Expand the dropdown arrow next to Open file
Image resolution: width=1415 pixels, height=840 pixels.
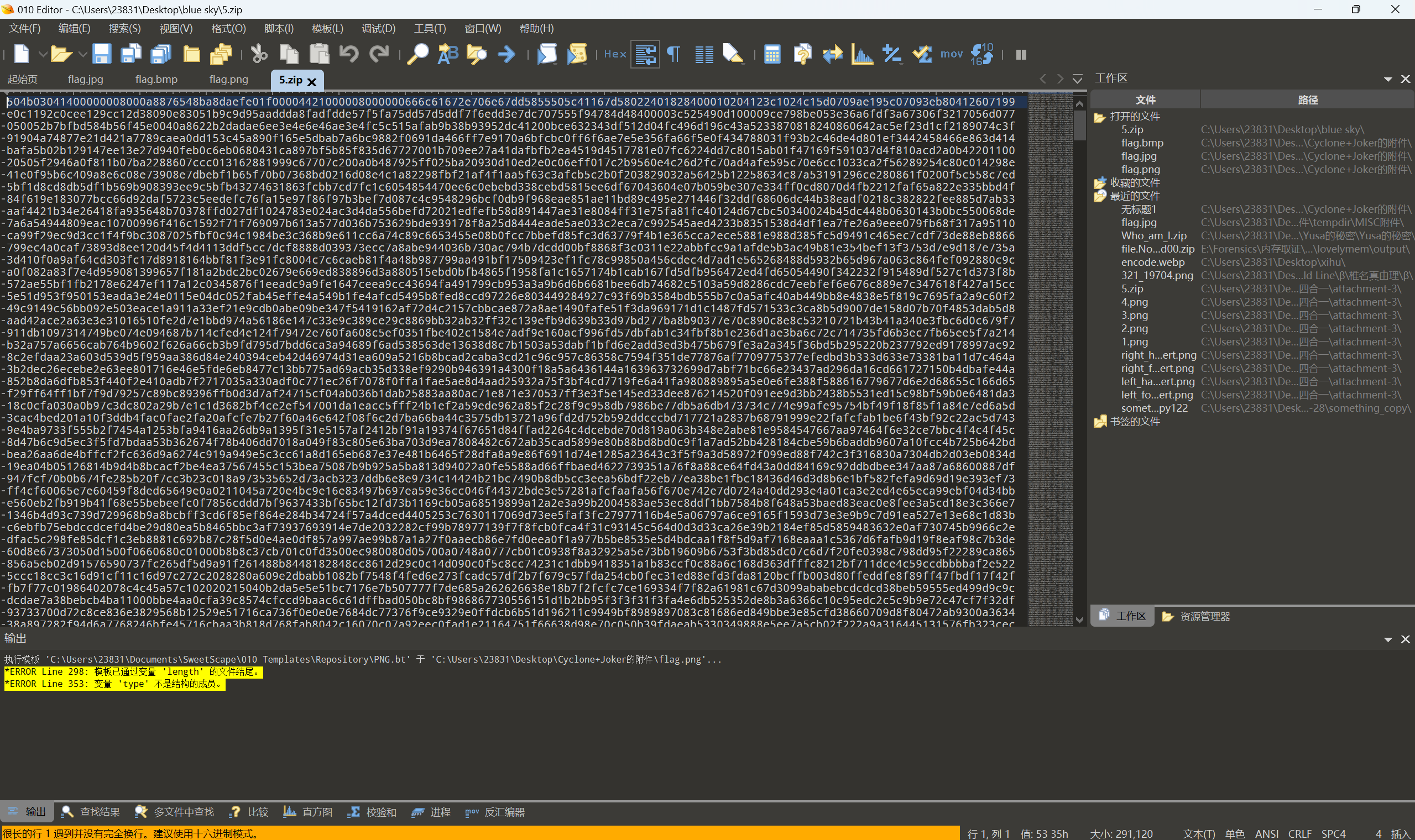(83, 54)
